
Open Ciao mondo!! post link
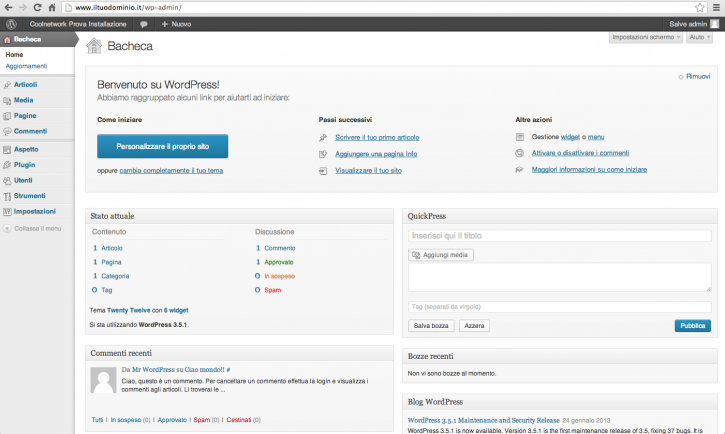pyautogui.click(x=204, y=370)
